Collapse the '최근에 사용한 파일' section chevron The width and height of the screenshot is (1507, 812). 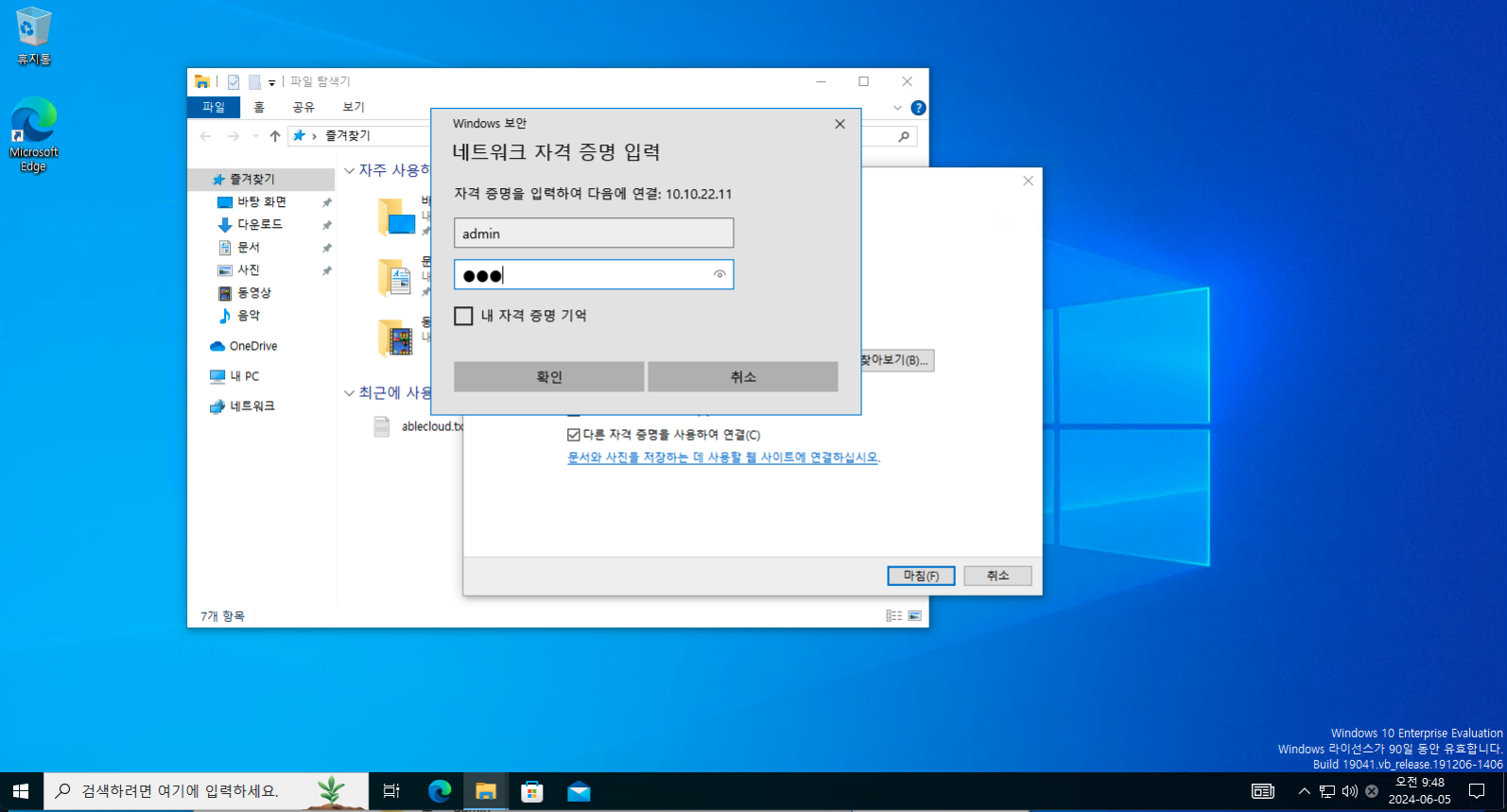click(x=349, y=392)
